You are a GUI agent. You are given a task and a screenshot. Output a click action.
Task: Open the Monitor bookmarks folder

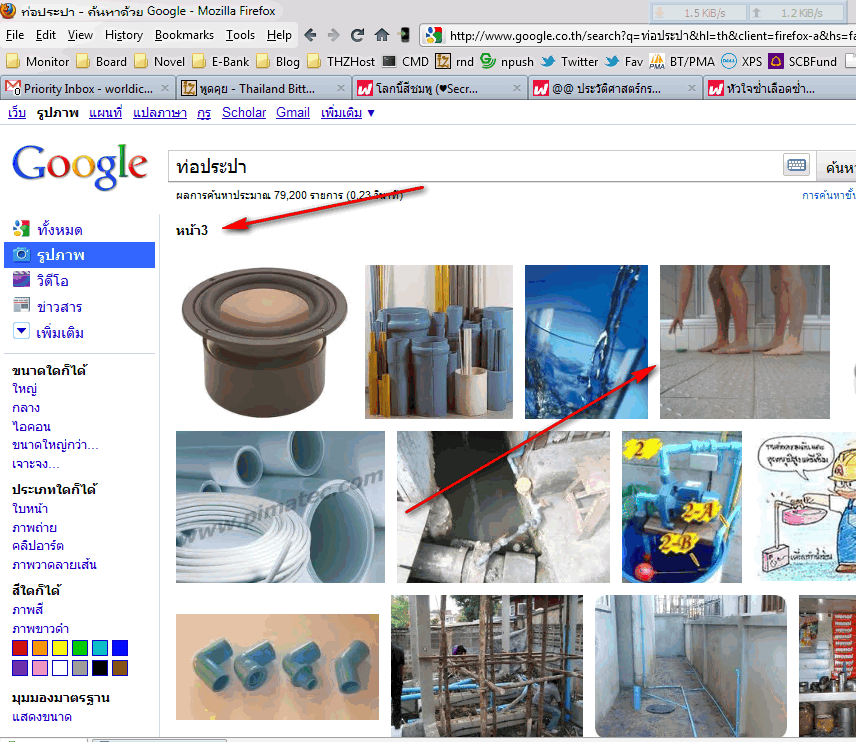[38, 62]
